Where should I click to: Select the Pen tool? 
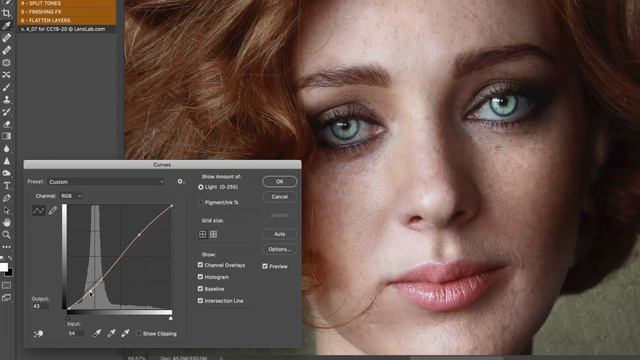pyautogui.click(x=6, y=198)
